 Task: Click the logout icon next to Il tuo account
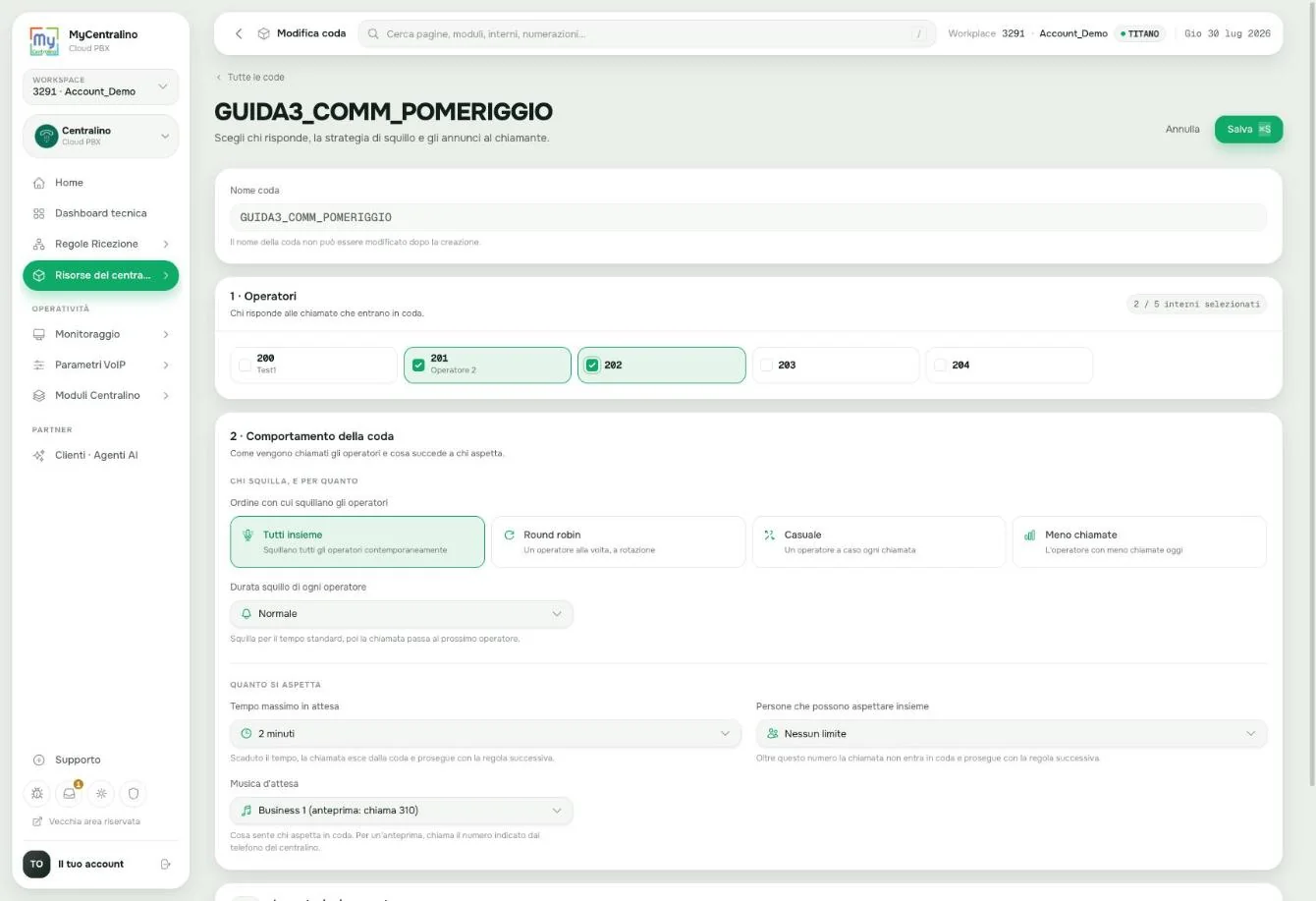tap(165, 864)
